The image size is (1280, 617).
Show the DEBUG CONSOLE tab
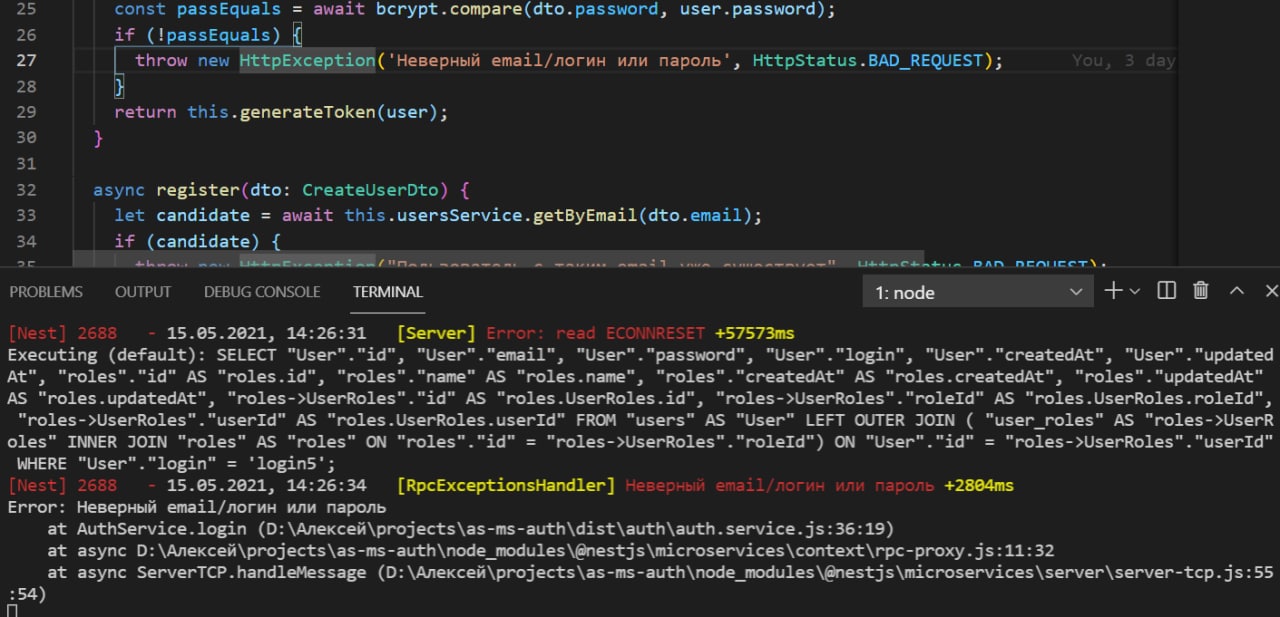tap(262, 292)
